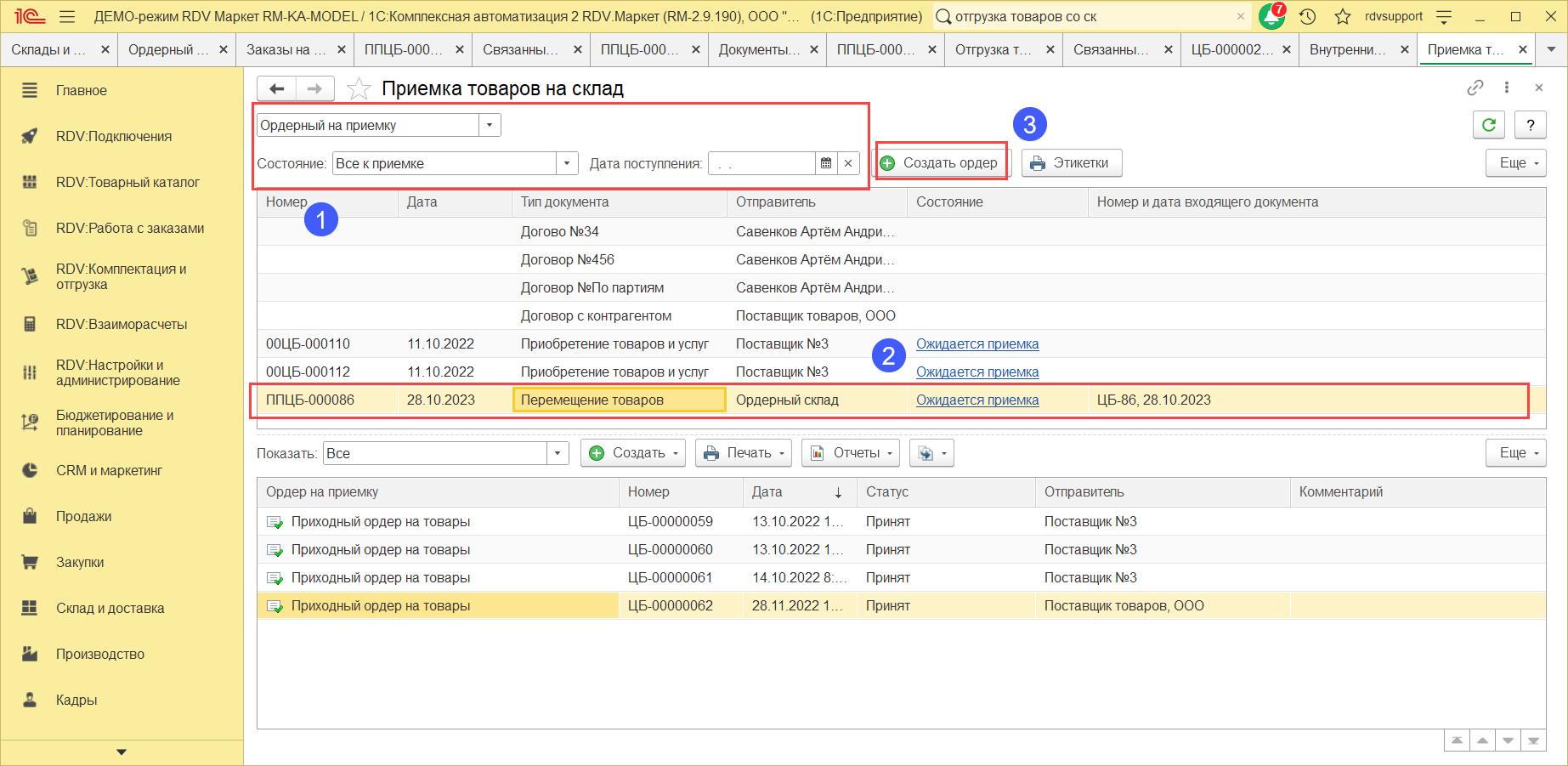Click the notifications bell icon
This screenshot has height=766, width=1568.
tap(1271, 16)
